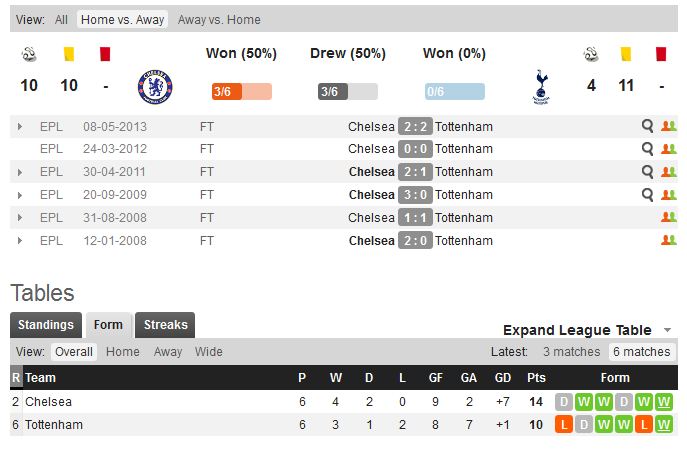
Task: Open the 2 : 2 score link
Action: (415, 127)
